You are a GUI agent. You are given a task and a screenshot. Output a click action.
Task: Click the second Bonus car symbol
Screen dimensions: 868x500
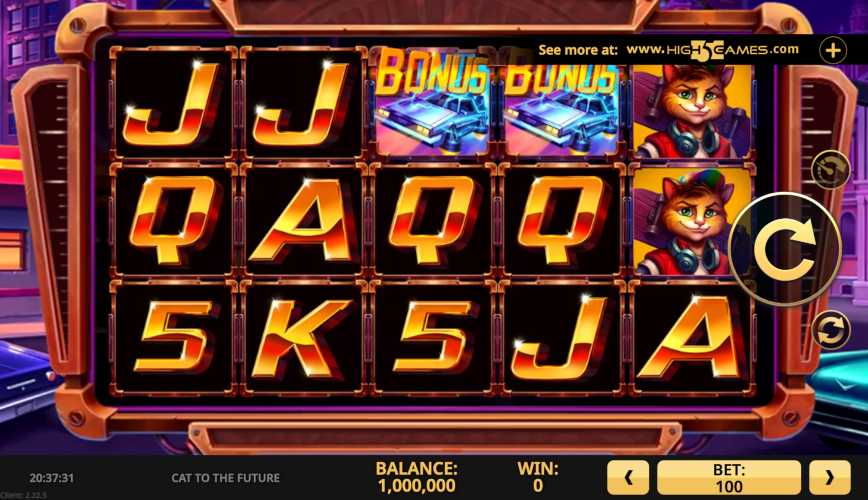(561, 101)
